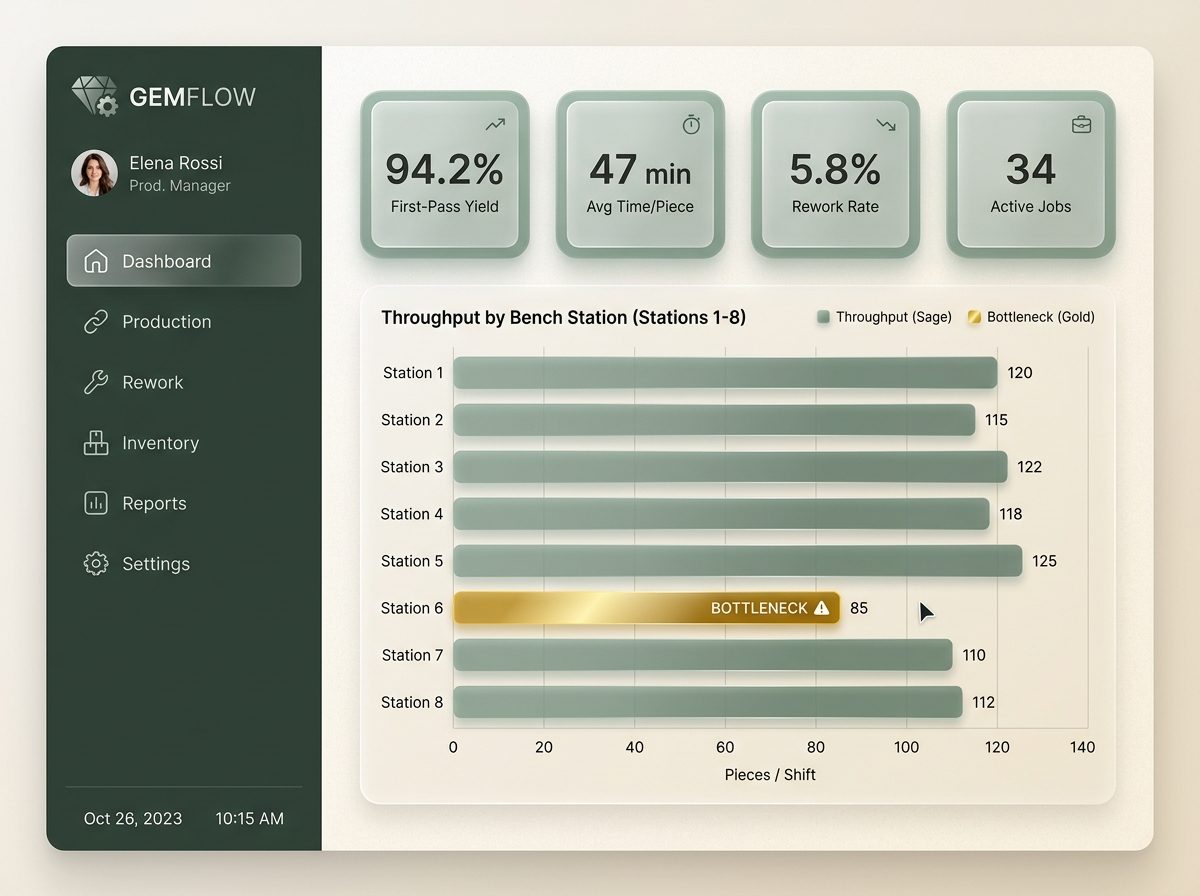Go to the Production section
This screenshot has width=1200, height=896.
point(184,322)
